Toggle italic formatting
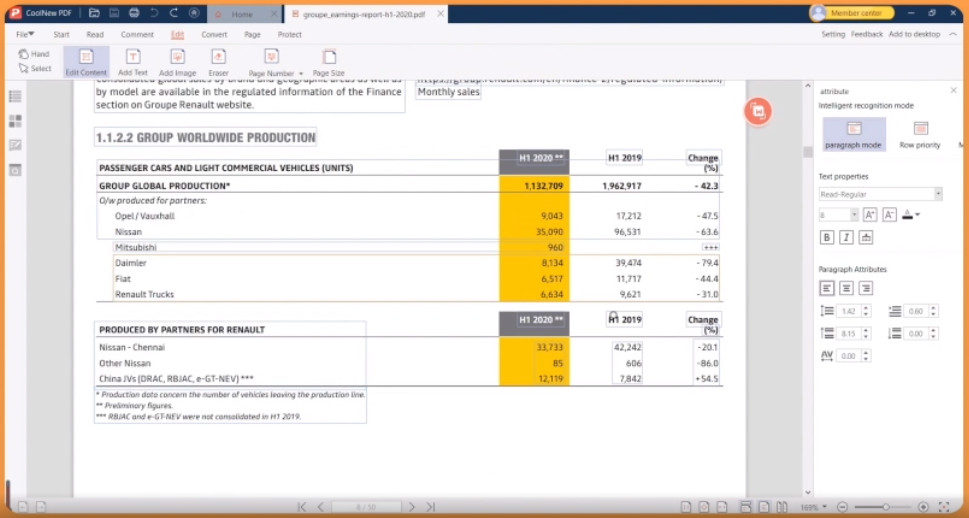Viewport: 969px width, 518px height. pos(847,237)
